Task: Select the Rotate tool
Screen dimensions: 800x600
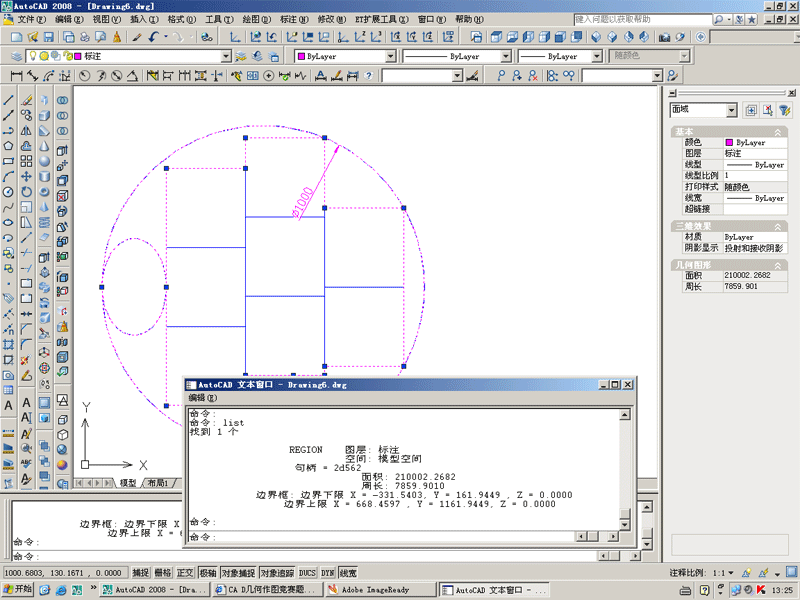Action: (x=26, y=192)
